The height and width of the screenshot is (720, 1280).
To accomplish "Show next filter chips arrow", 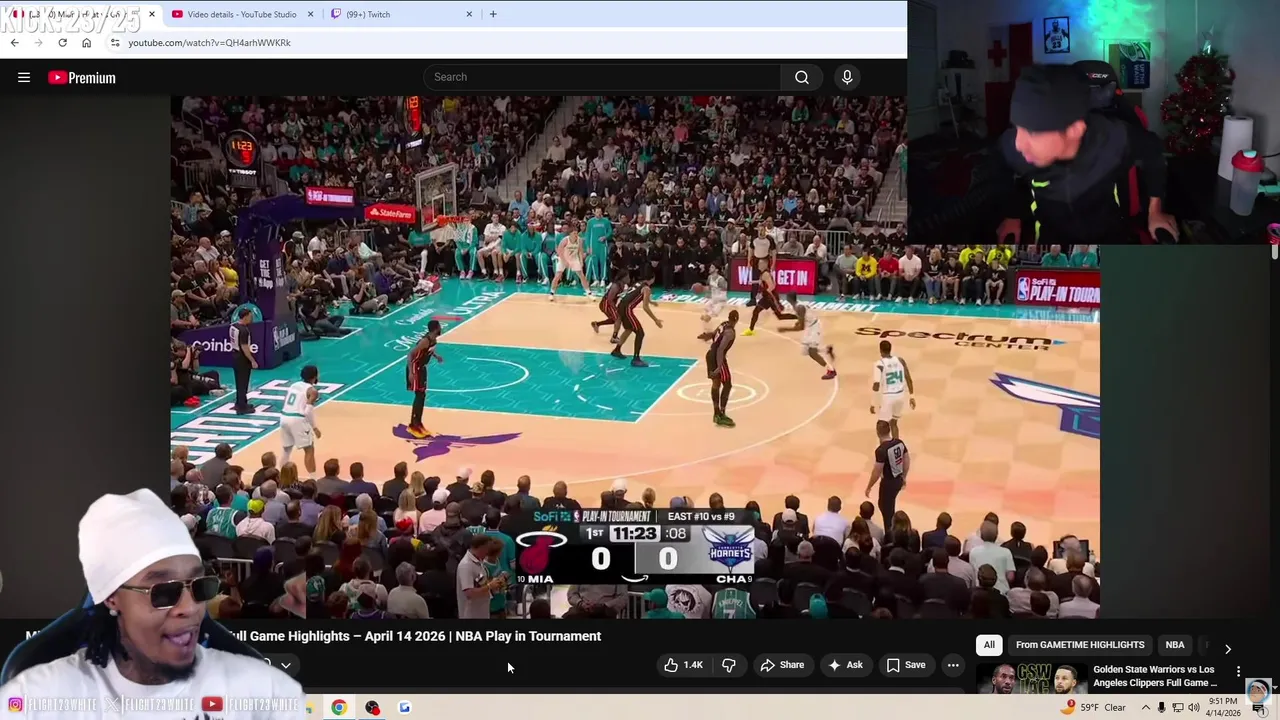I will click(x=1228, y=649).
